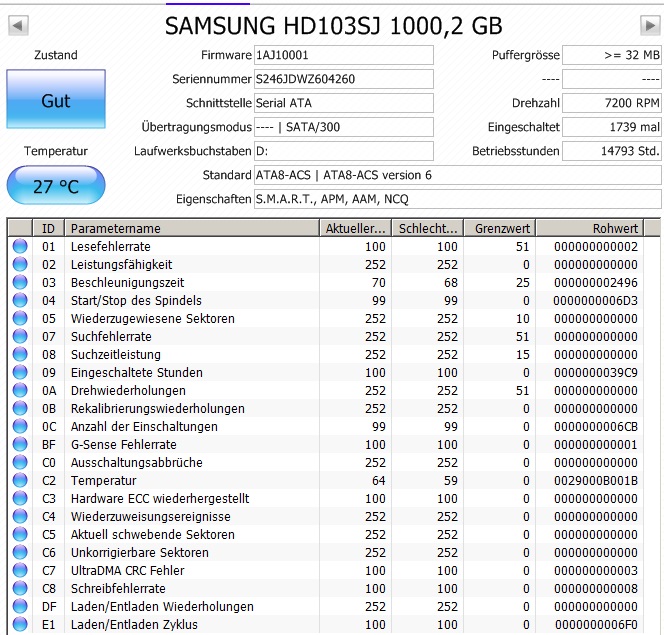Sort by the Schlecht column header
Image resolution: width=664 pixels, height=635 pixels.
[428, 228]
